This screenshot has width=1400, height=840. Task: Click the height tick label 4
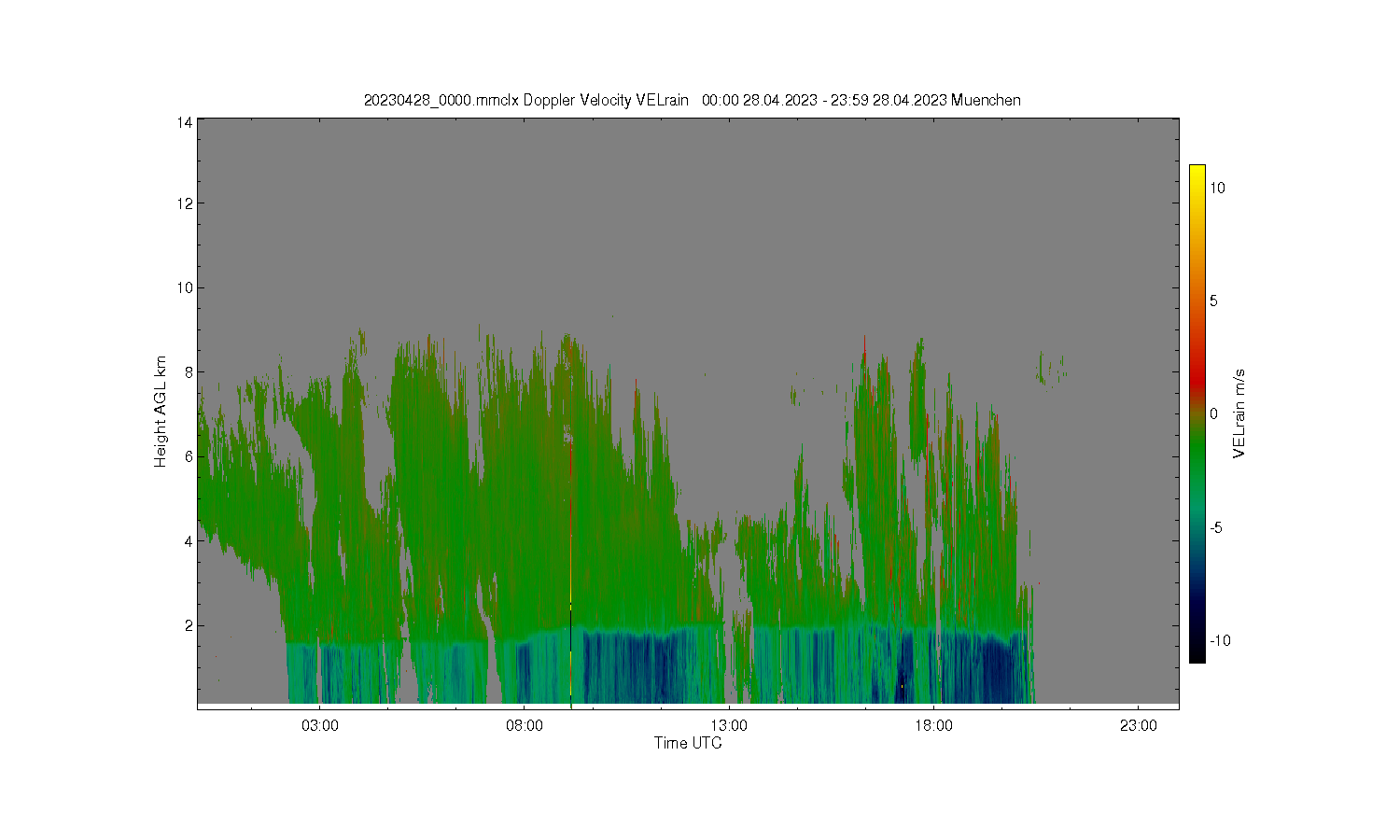coord(189,541)
